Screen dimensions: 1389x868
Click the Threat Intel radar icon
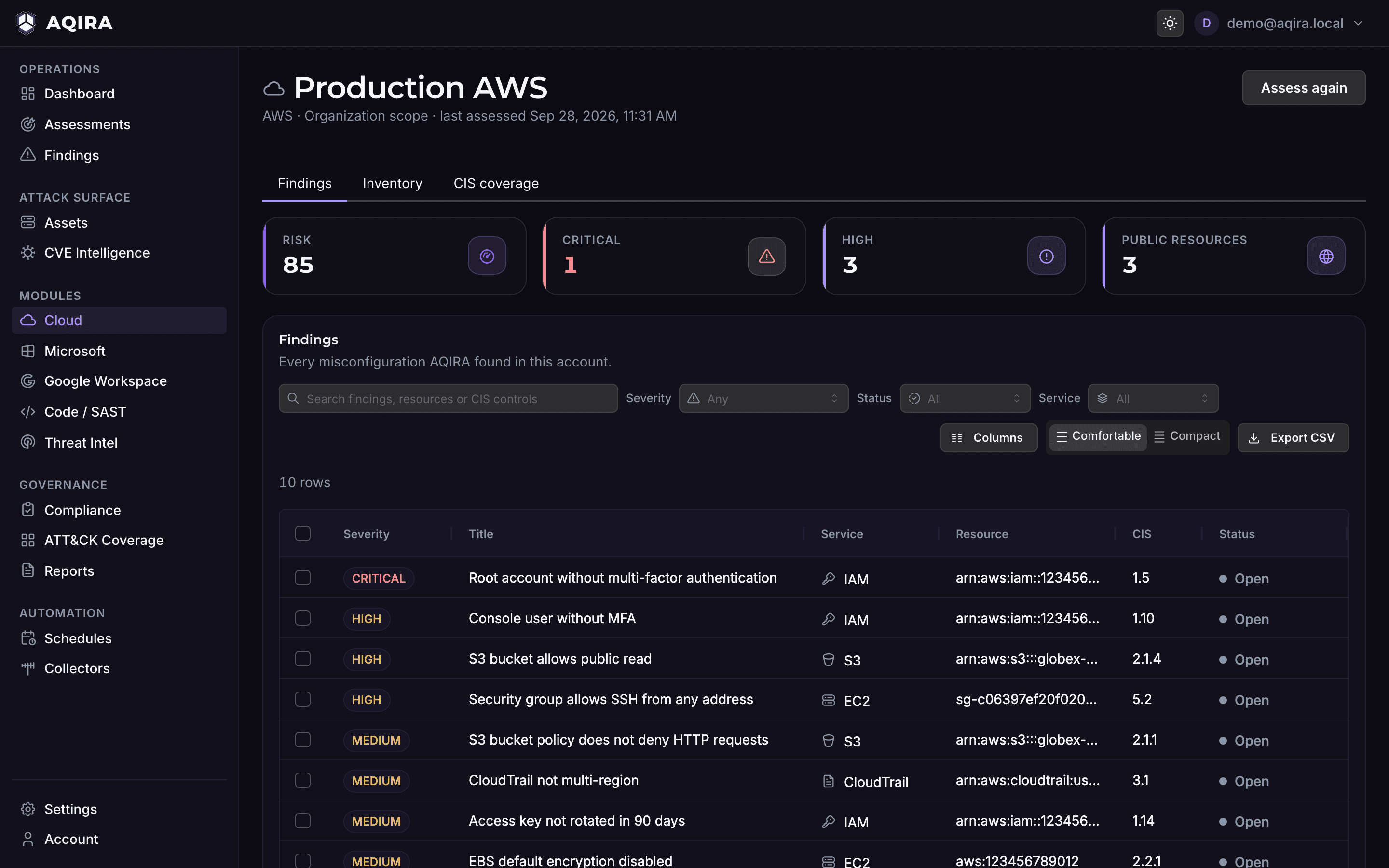pyautogui.click(x=27, y=442)
